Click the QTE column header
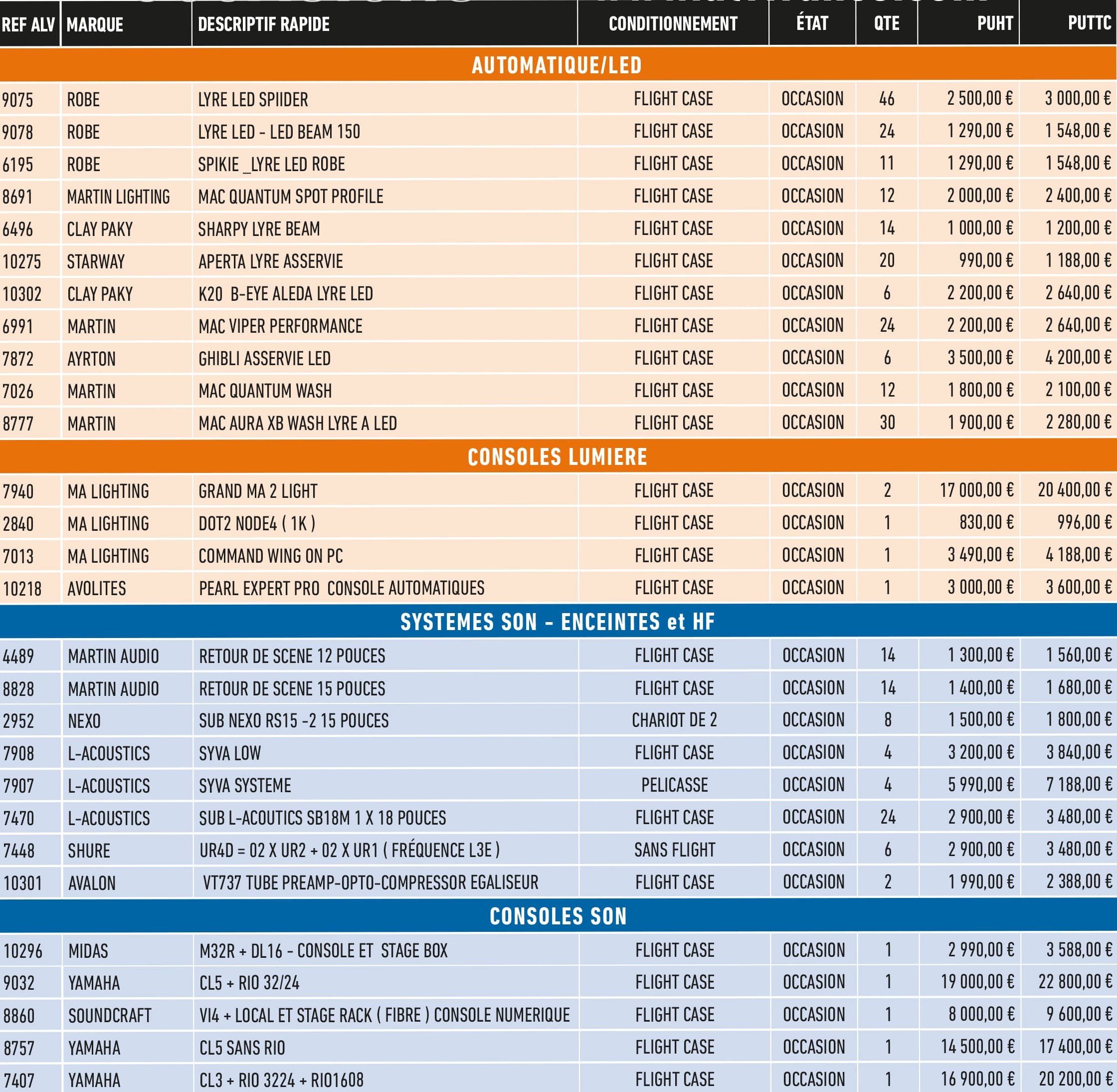Screen dimensions: 1117x1092 (887, 23)
